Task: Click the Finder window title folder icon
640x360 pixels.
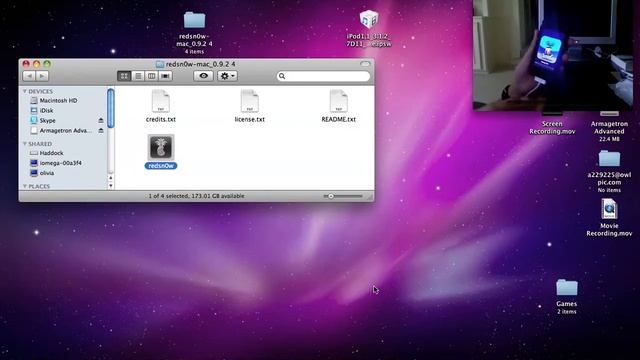Action: point(160,64)
